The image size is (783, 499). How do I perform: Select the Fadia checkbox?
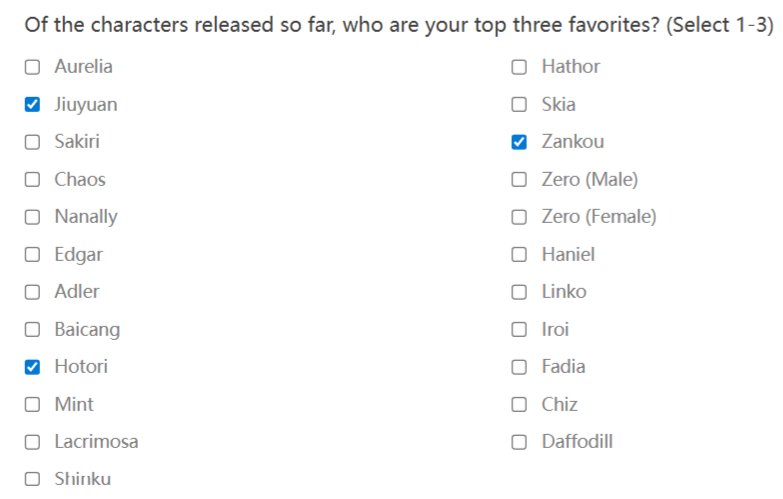click(x=519, y=367)
